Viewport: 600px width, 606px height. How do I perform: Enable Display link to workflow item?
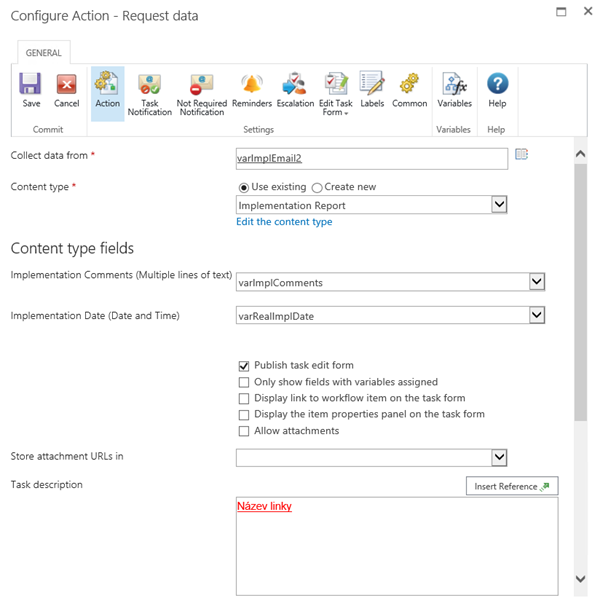pyautogui.click(x=244, y=398)
